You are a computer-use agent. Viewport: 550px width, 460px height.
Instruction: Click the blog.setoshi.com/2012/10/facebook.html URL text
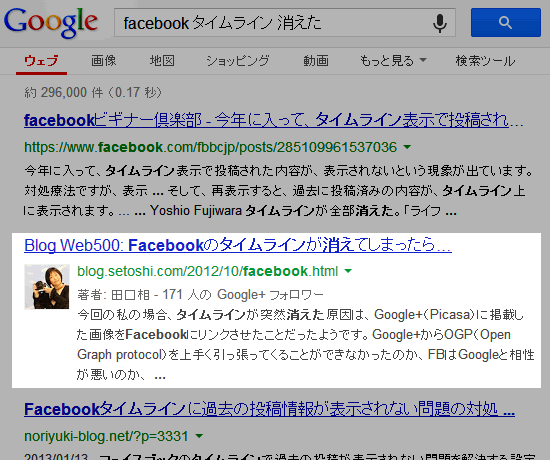point(207,271)
